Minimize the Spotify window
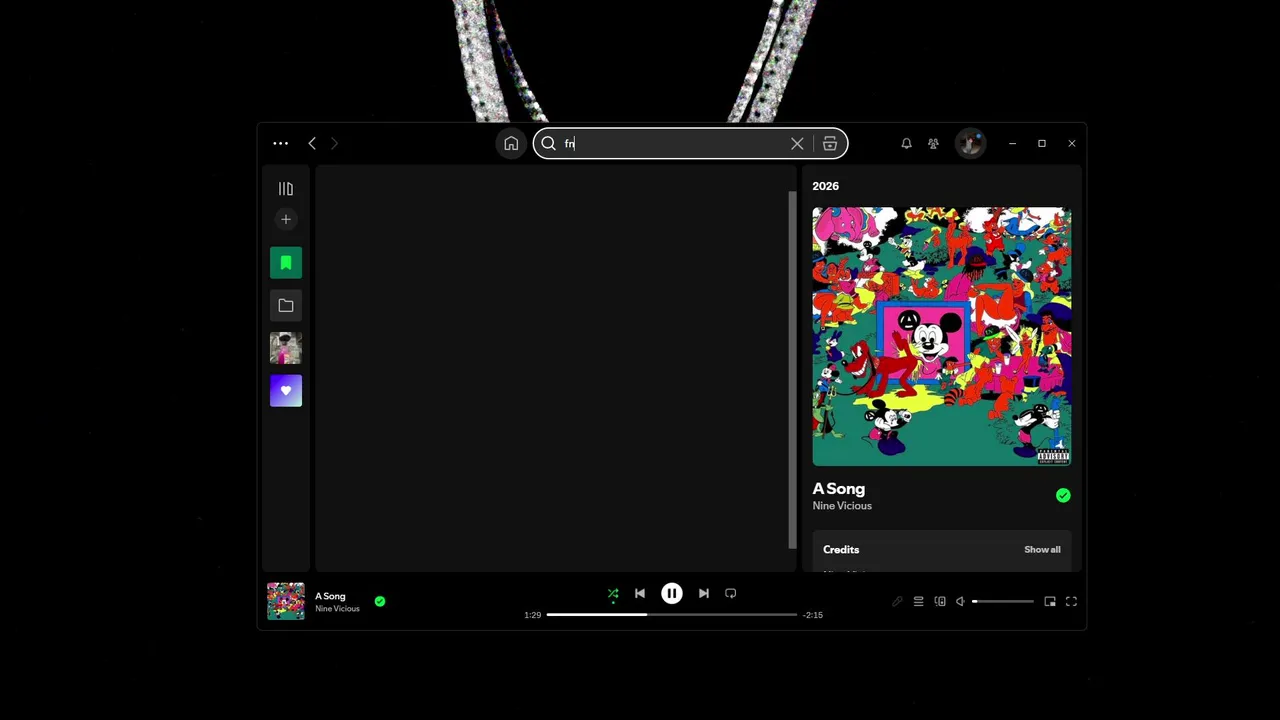 click(1012, 143)
